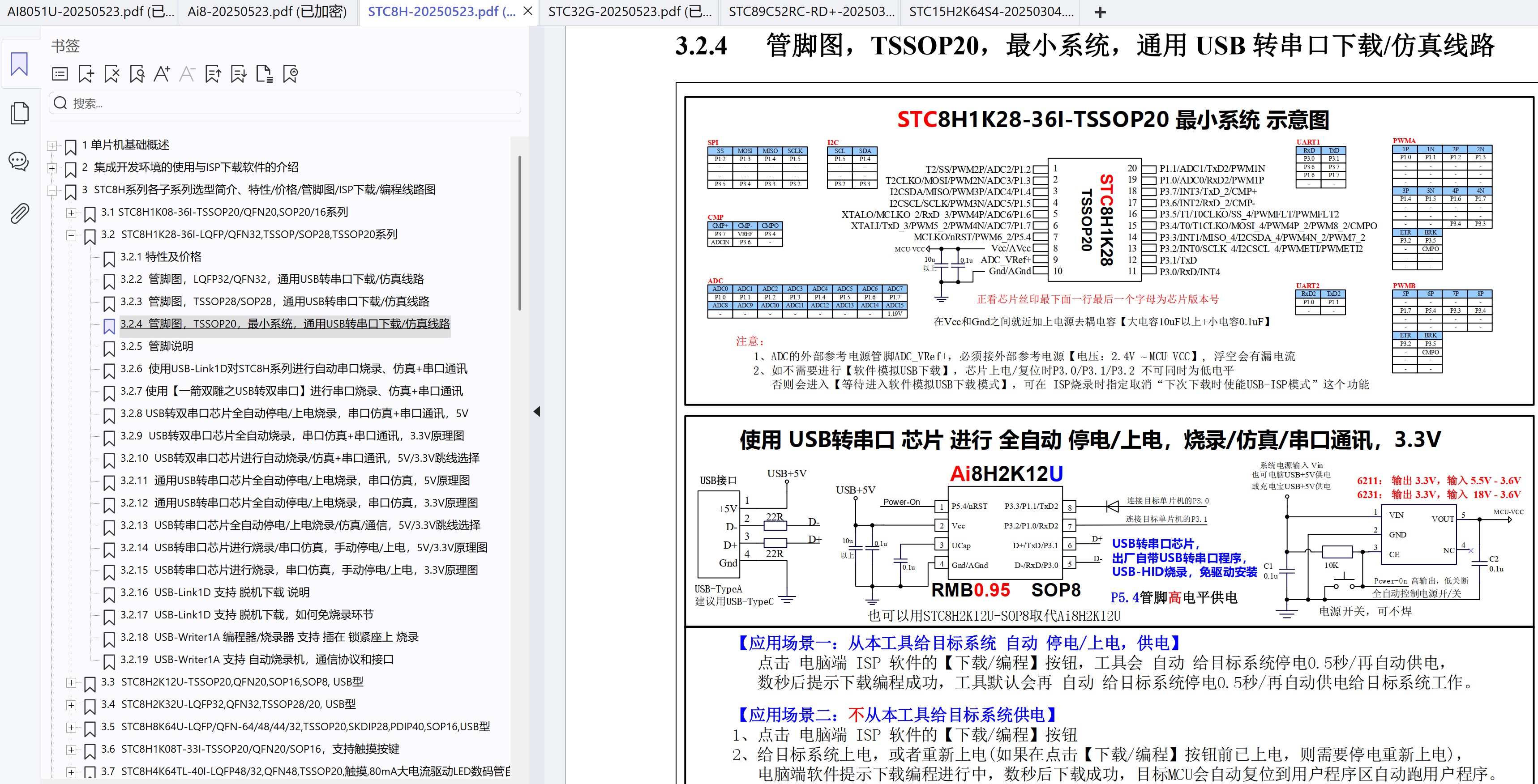Click in the bookmark search field

(285, 103)
